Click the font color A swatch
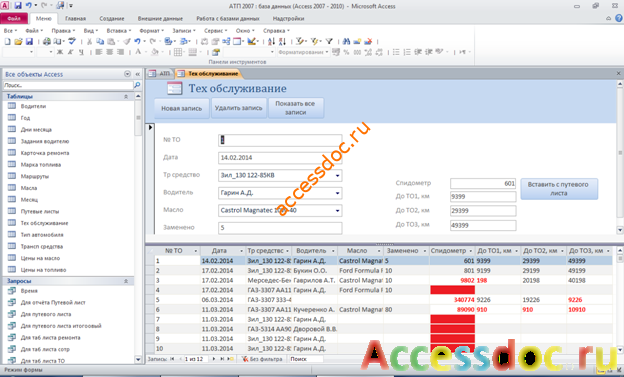Image resolution: width=624 pixels, height=377 pixels. [138, 52]
